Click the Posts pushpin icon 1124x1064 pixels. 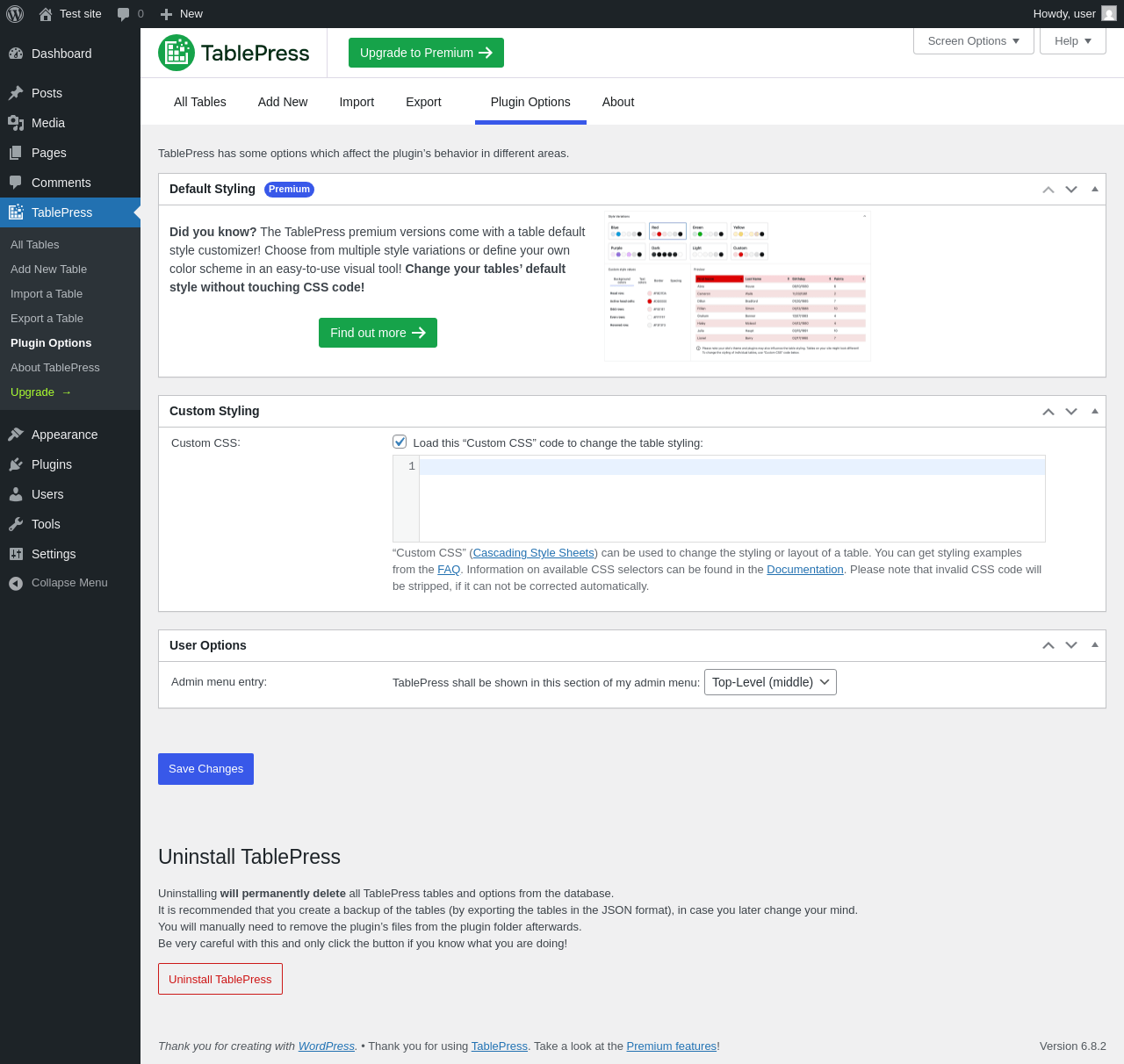[x=16, y=93]
